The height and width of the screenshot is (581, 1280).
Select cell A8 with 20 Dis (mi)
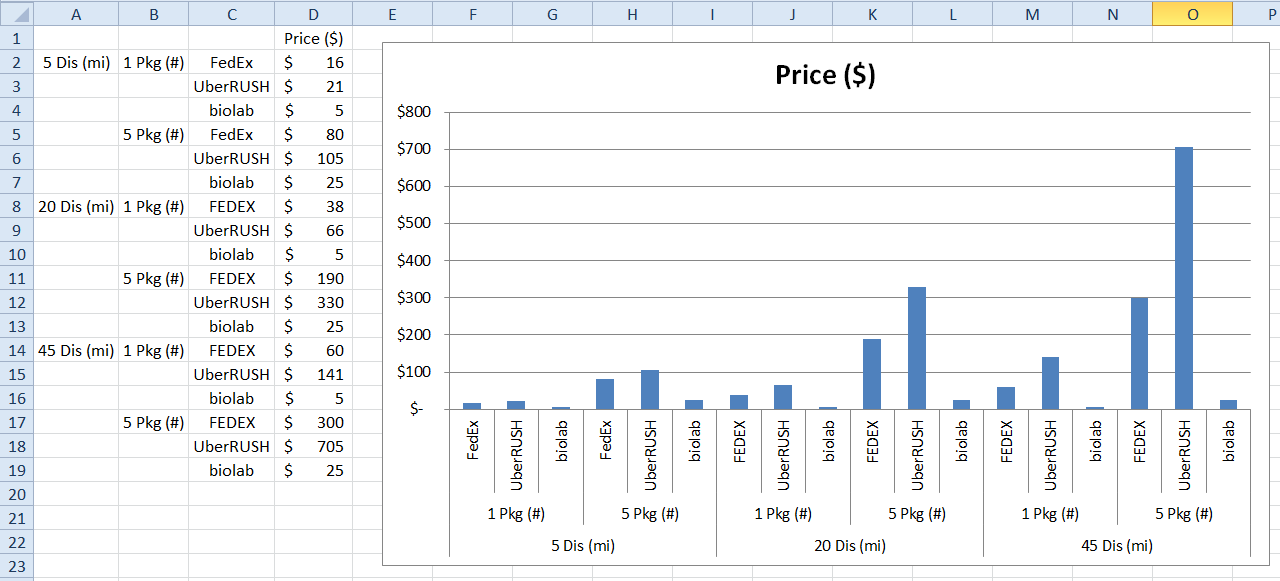(x=76, y=207)
